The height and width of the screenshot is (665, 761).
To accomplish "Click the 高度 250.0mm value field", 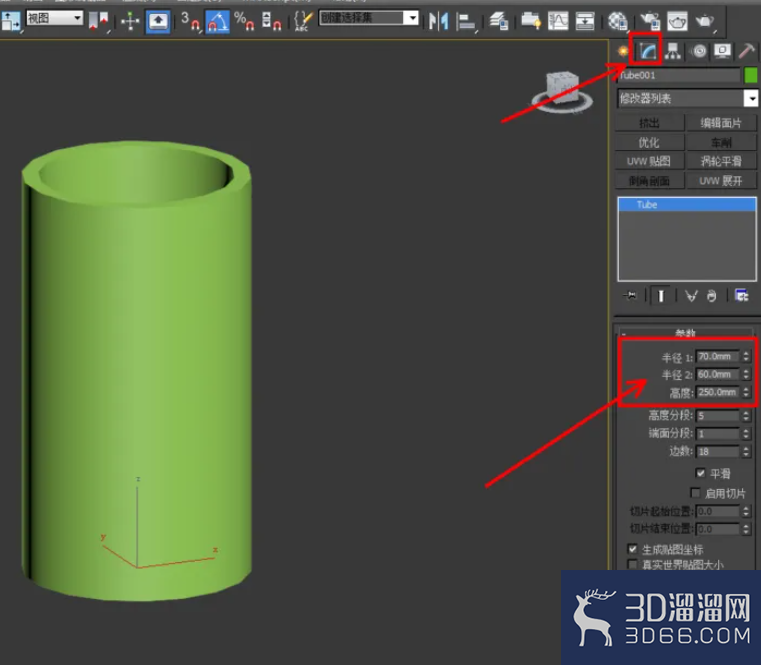I will point(718,392).
